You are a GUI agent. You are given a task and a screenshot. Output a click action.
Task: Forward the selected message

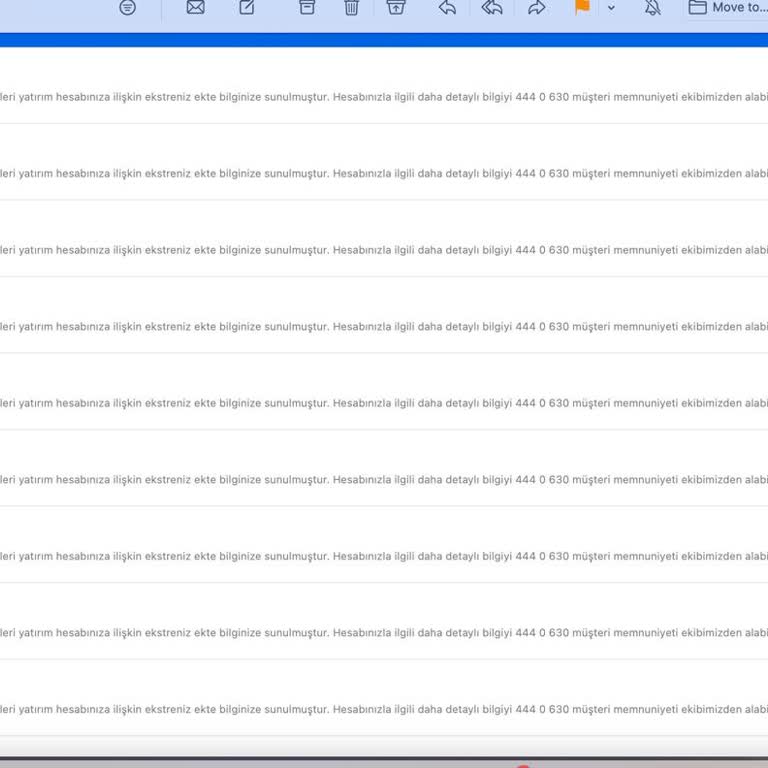pos(536,7)
